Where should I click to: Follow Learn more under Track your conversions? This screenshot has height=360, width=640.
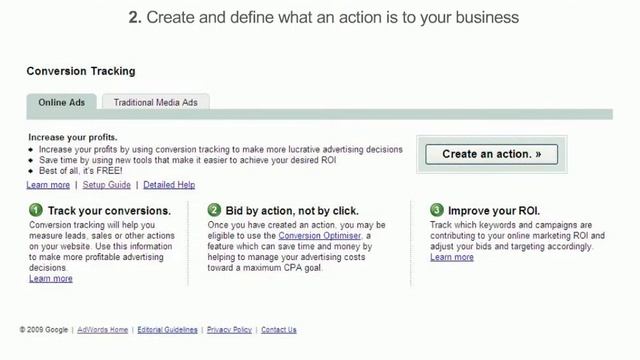pyautogui.click(x=51, y=278)
